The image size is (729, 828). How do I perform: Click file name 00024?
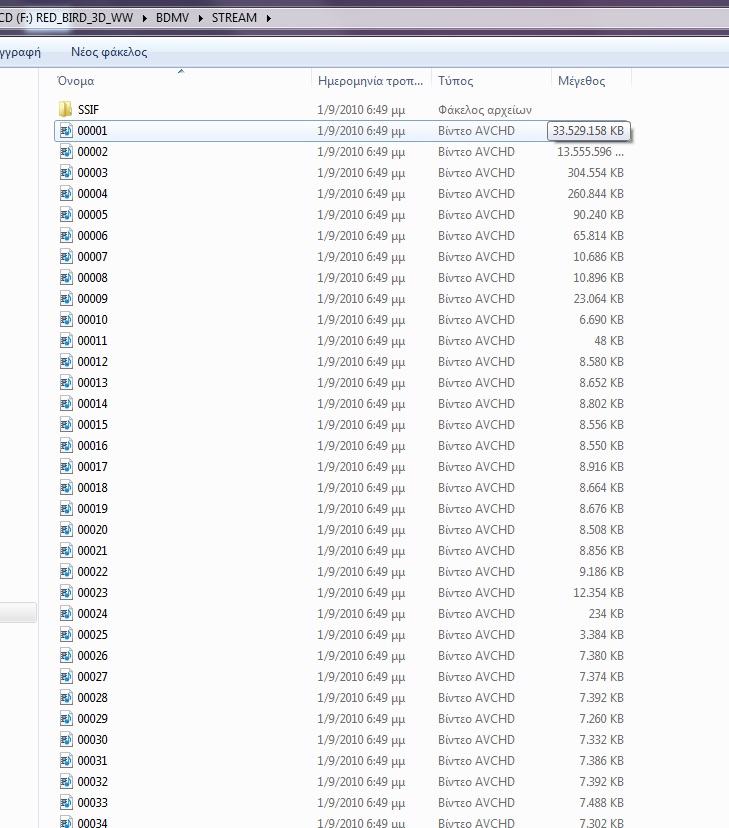pos(92,614)
